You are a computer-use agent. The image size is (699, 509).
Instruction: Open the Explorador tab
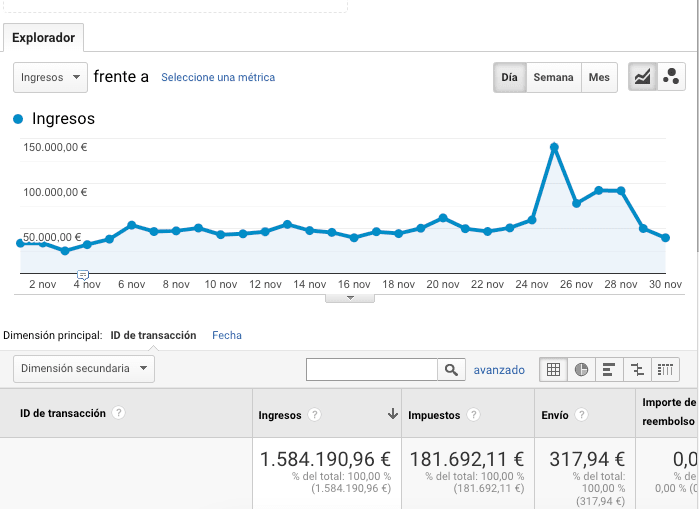(x=43, y=38)
